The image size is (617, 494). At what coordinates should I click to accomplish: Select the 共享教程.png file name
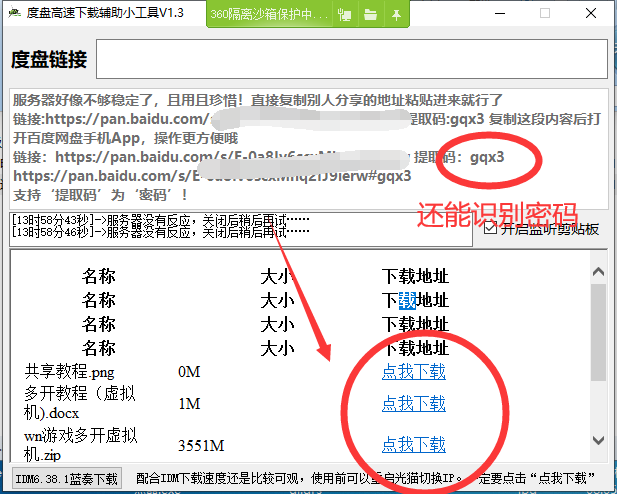[x=70, y=372]
